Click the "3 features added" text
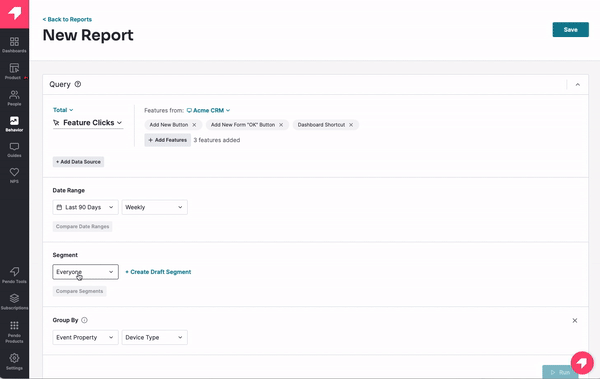 (x=217, y=140)
